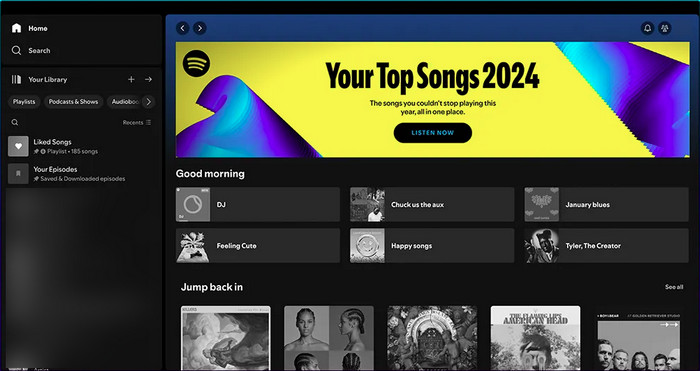Search within Your Library magnifier
700x371 pixels.
tap(15, 122)
